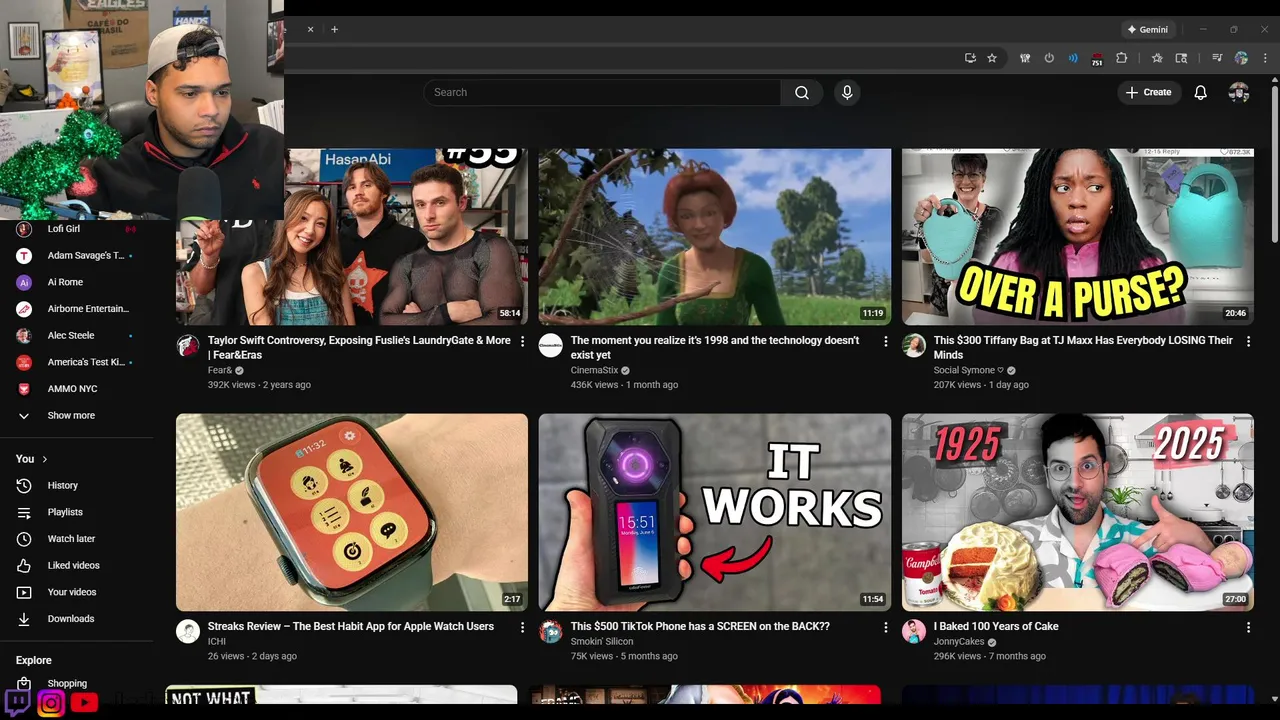Go to Smokin' Silicon channel name
This screenshot has height=720, width=1280.
pos(602,641)
